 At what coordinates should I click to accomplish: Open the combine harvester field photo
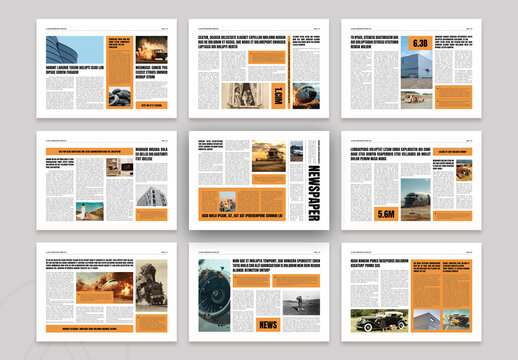click(x=269, y=156)
